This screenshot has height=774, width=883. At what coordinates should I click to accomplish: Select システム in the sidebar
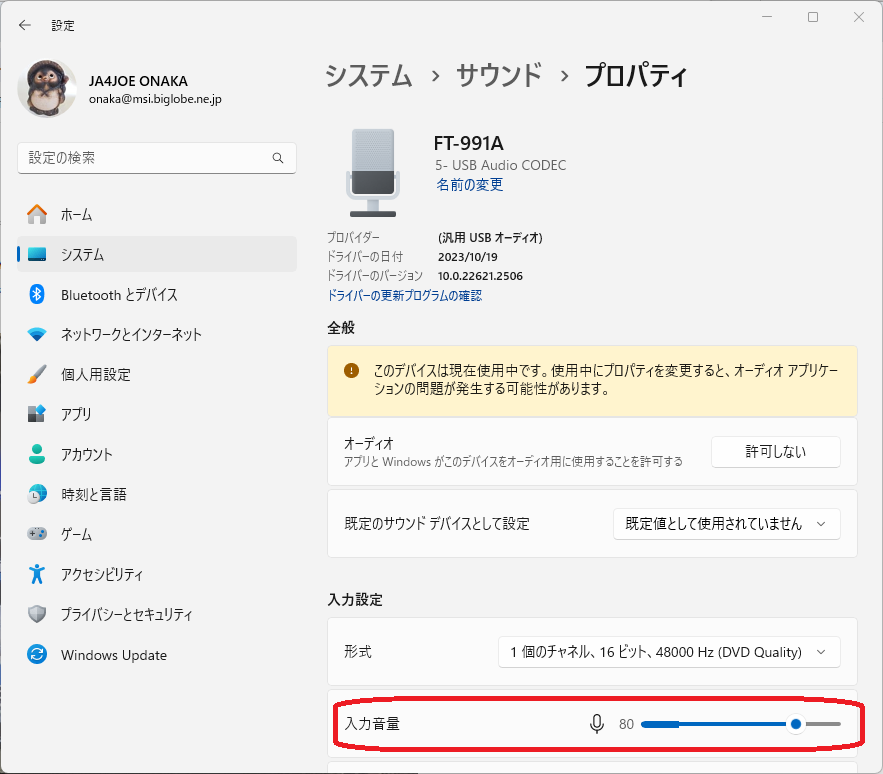(x=157, y=255)
